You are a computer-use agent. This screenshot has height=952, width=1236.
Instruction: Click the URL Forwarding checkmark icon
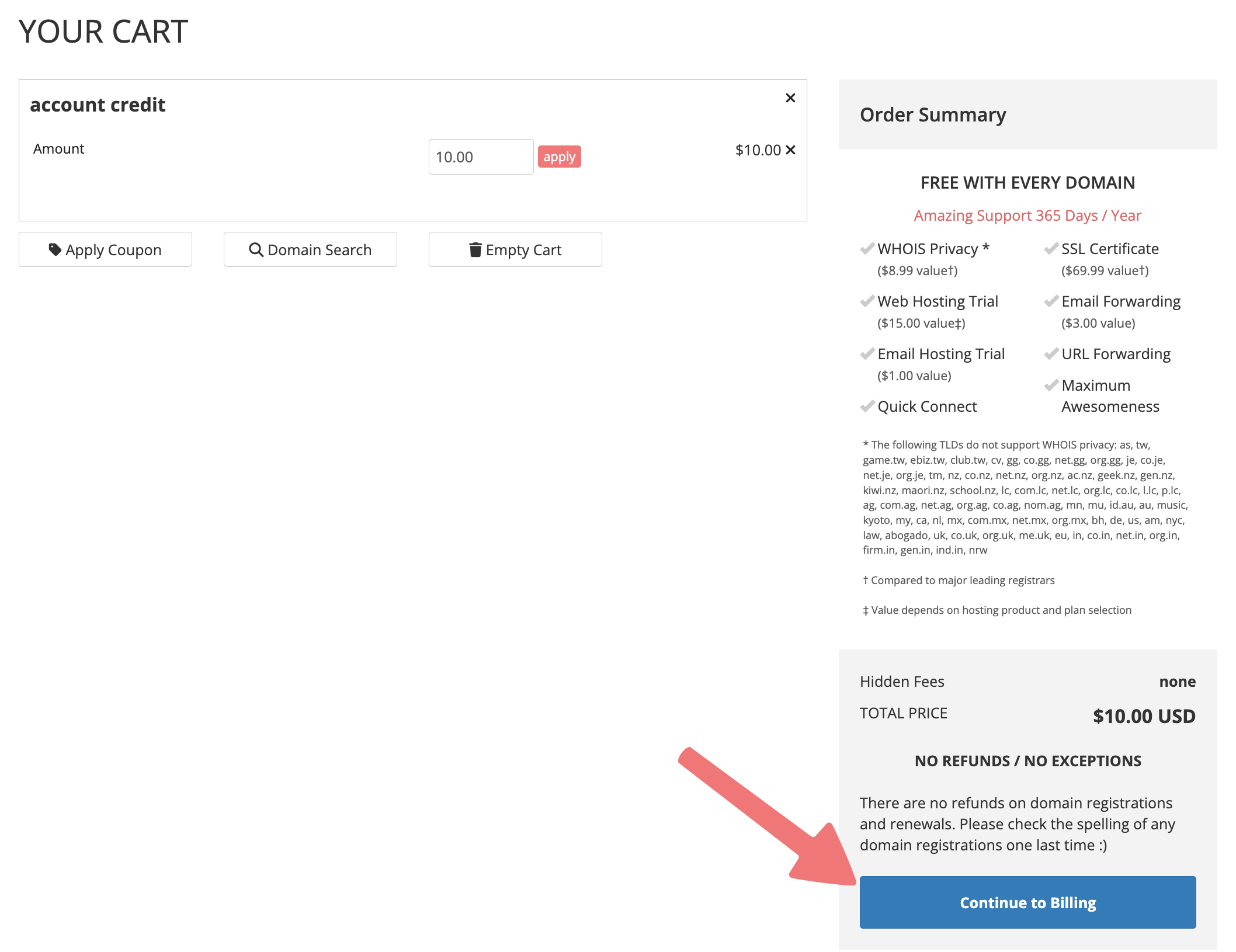1051,354
